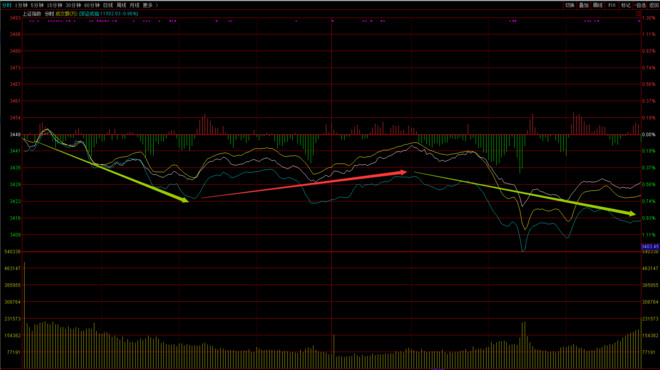Click the 标记 mark button

click(626, 5)
